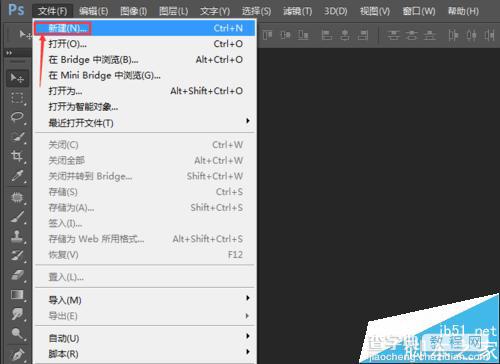The height and width of the screenshot is (364, 500).
Task: Click 关闭并转到 Bridge... entry
Action: [145, 176]
